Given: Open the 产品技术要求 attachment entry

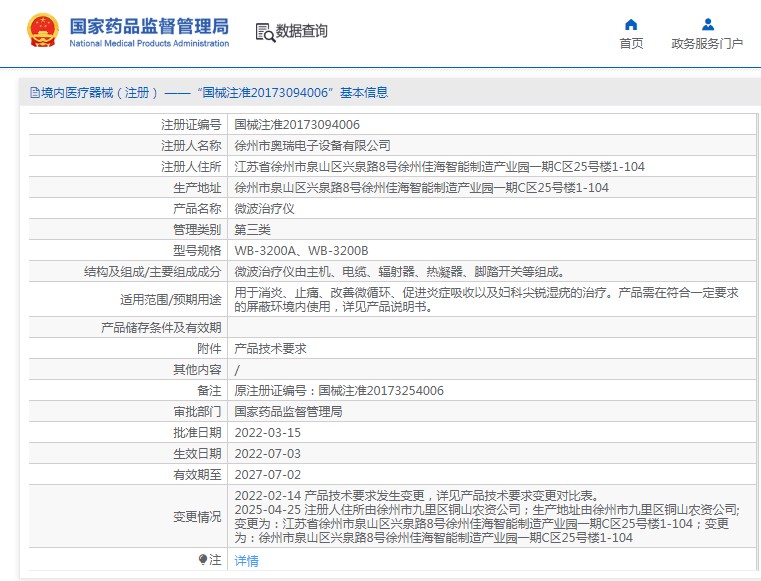Looking at the screenshot, I should point(270,349).
